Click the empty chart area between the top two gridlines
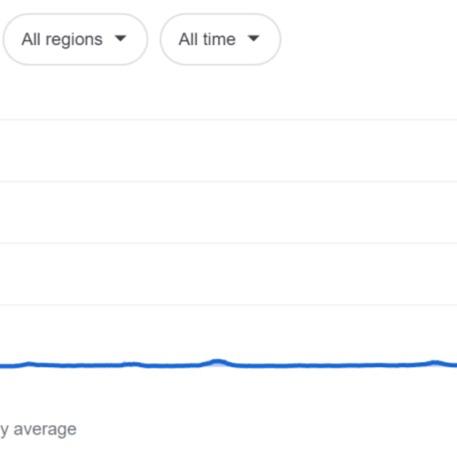The image size is (457, 457). 228,151
